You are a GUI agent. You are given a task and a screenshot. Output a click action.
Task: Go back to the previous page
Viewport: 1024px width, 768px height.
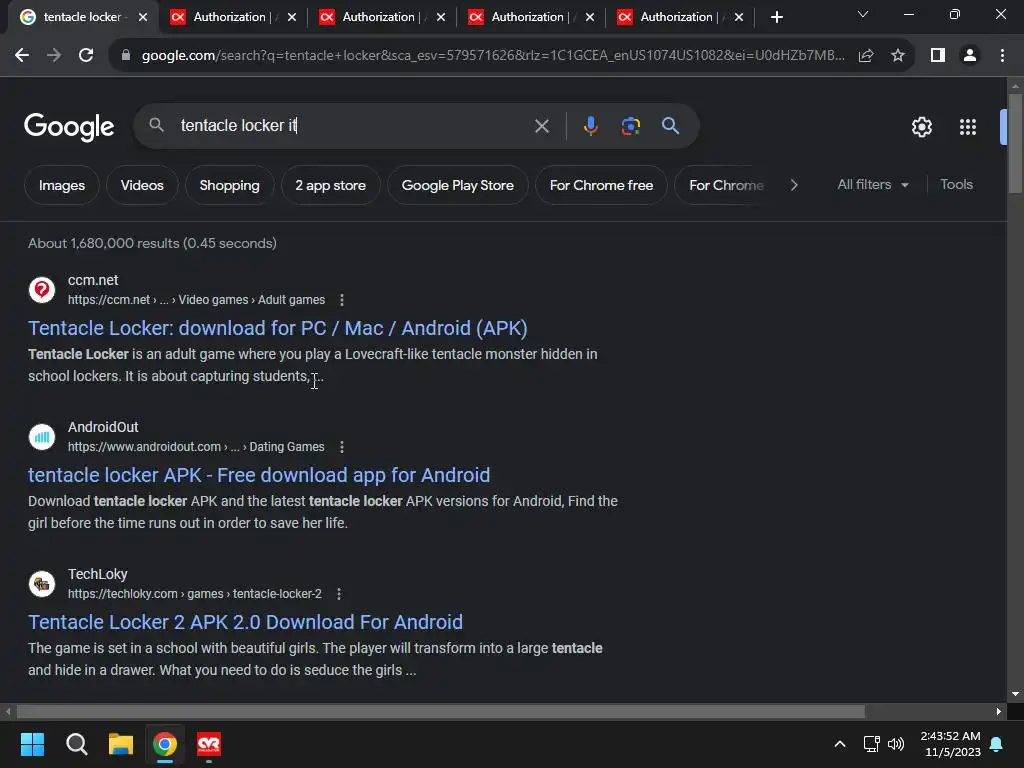point(22,56)
